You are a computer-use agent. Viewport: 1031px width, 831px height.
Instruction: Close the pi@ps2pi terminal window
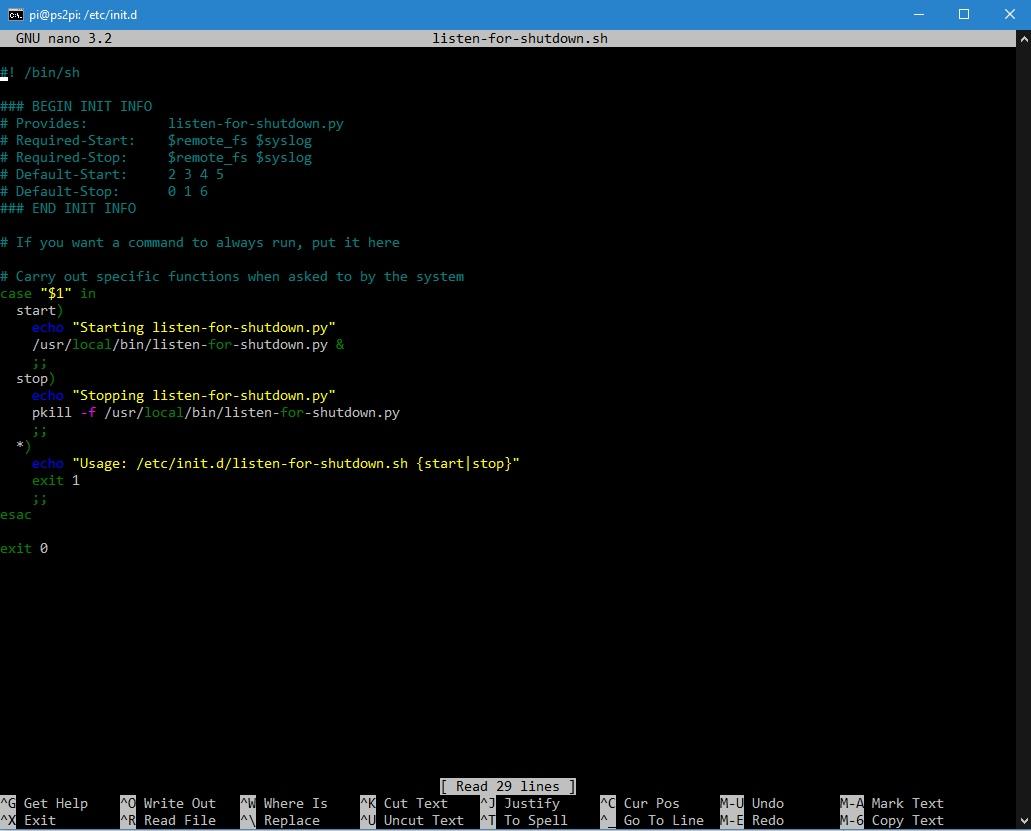[1009, 14]
